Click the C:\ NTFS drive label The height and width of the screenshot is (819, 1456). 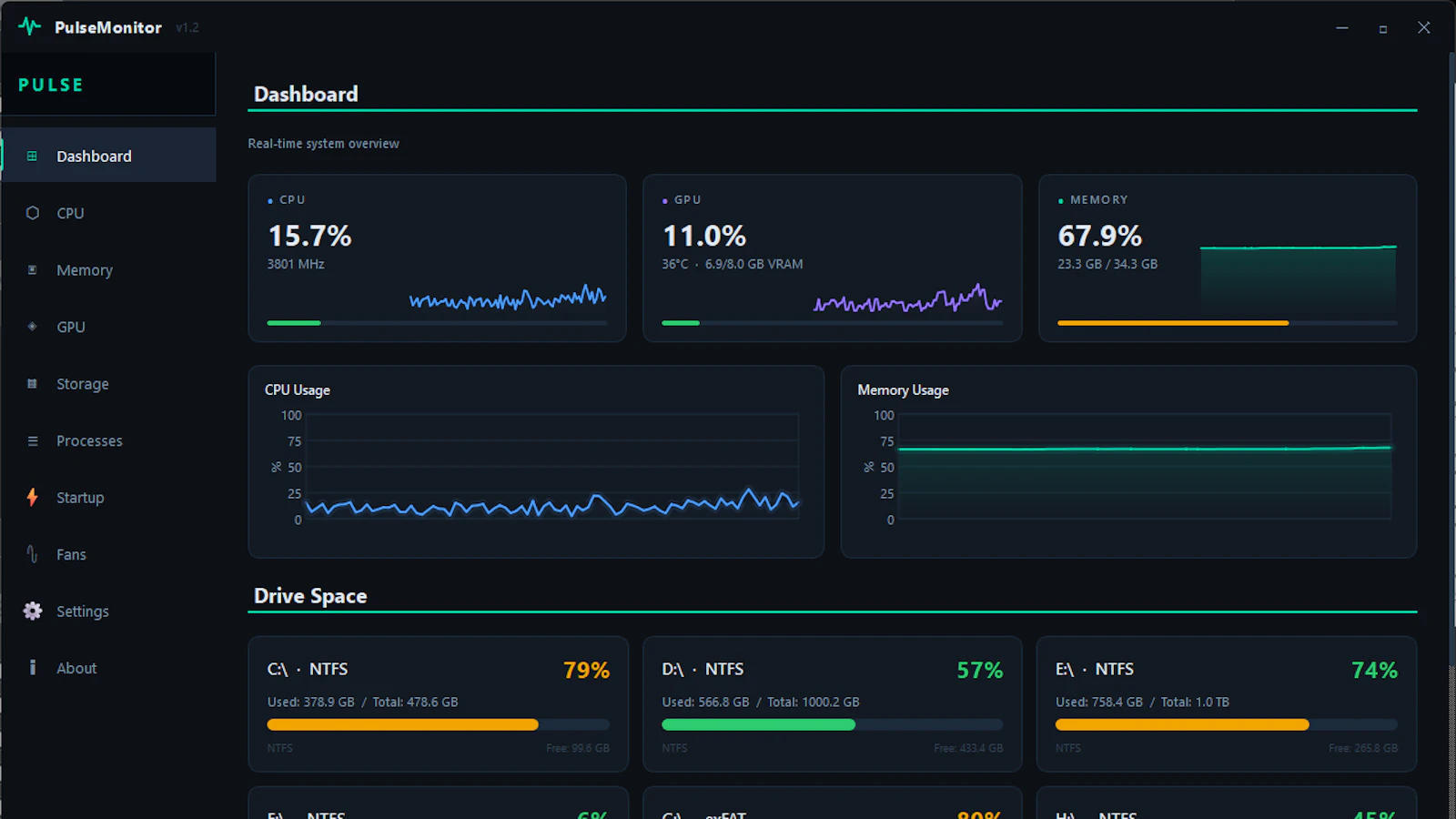click(308, 669)
